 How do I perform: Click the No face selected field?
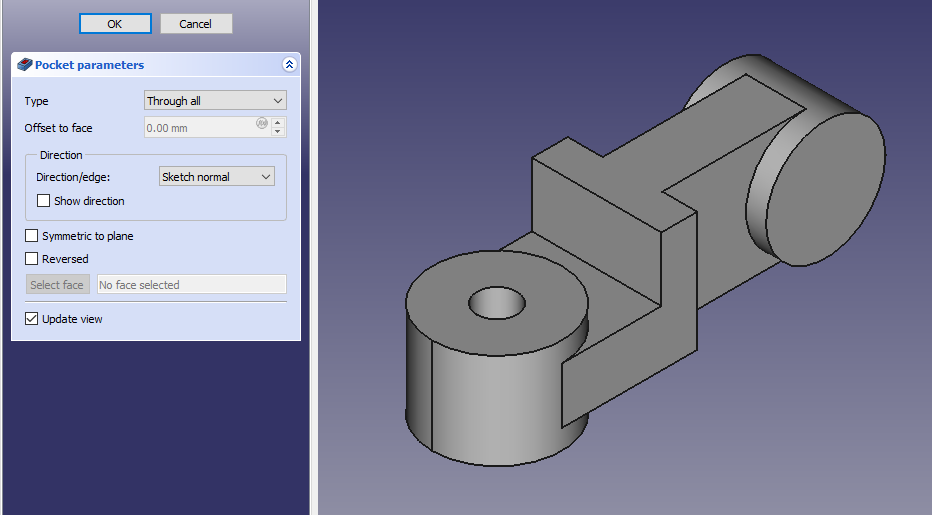(192, 285)
